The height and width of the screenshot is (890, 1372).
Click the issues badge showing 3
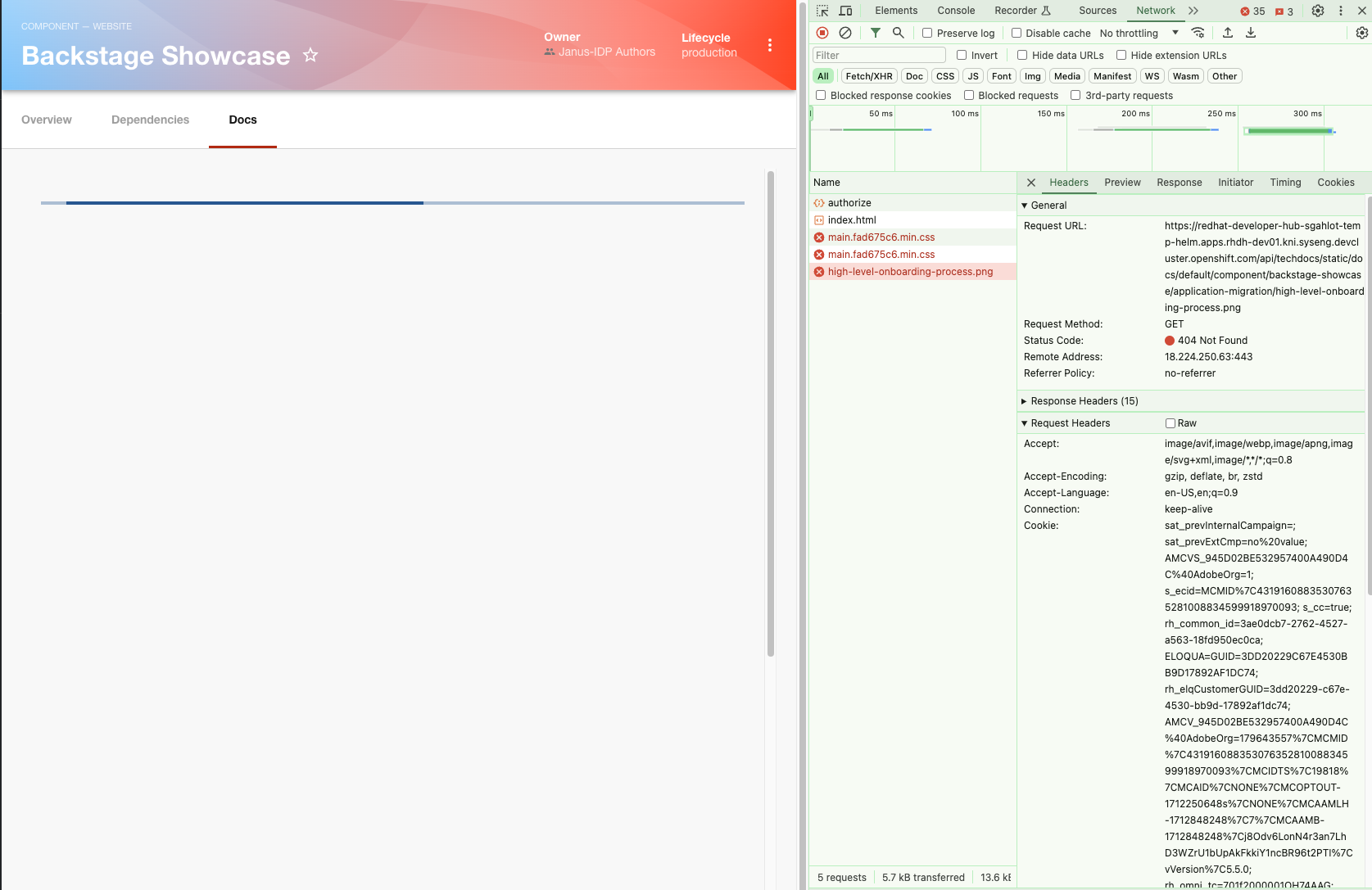(1284, 11)
